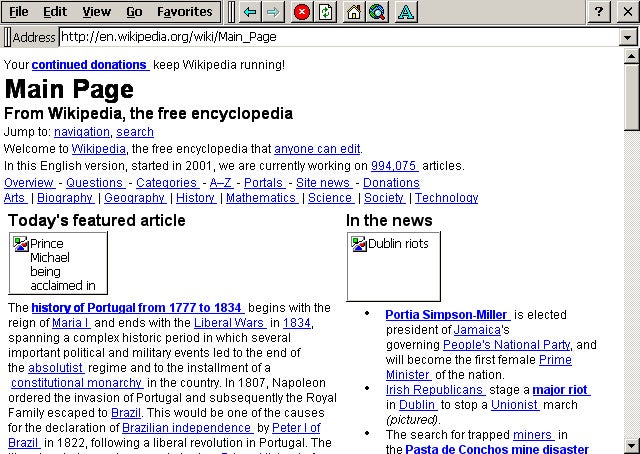
Task: Open the Wikipedia link in welcome text
Action: [x=98, y=149]
